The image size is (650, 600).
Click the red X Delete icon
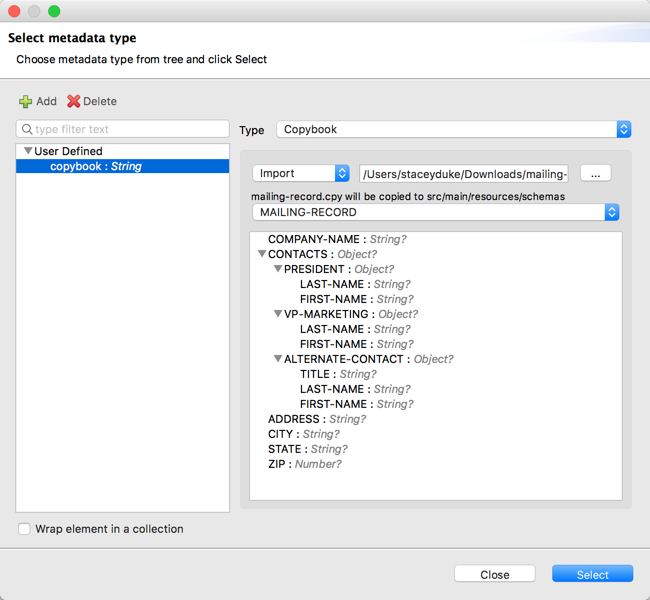click(x=73, y=101)
